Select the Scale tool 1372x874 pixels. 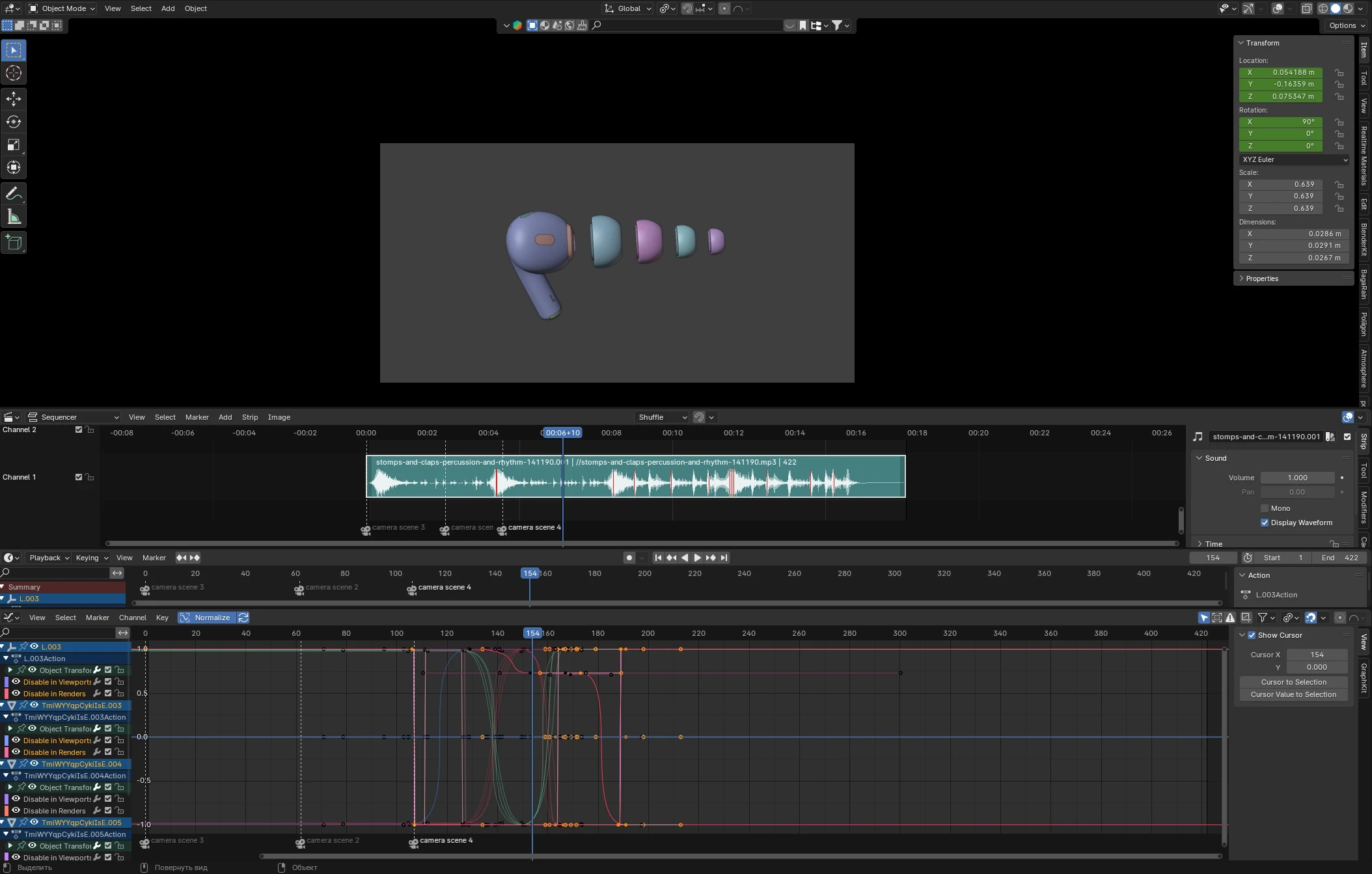click(x=14, y=144)
